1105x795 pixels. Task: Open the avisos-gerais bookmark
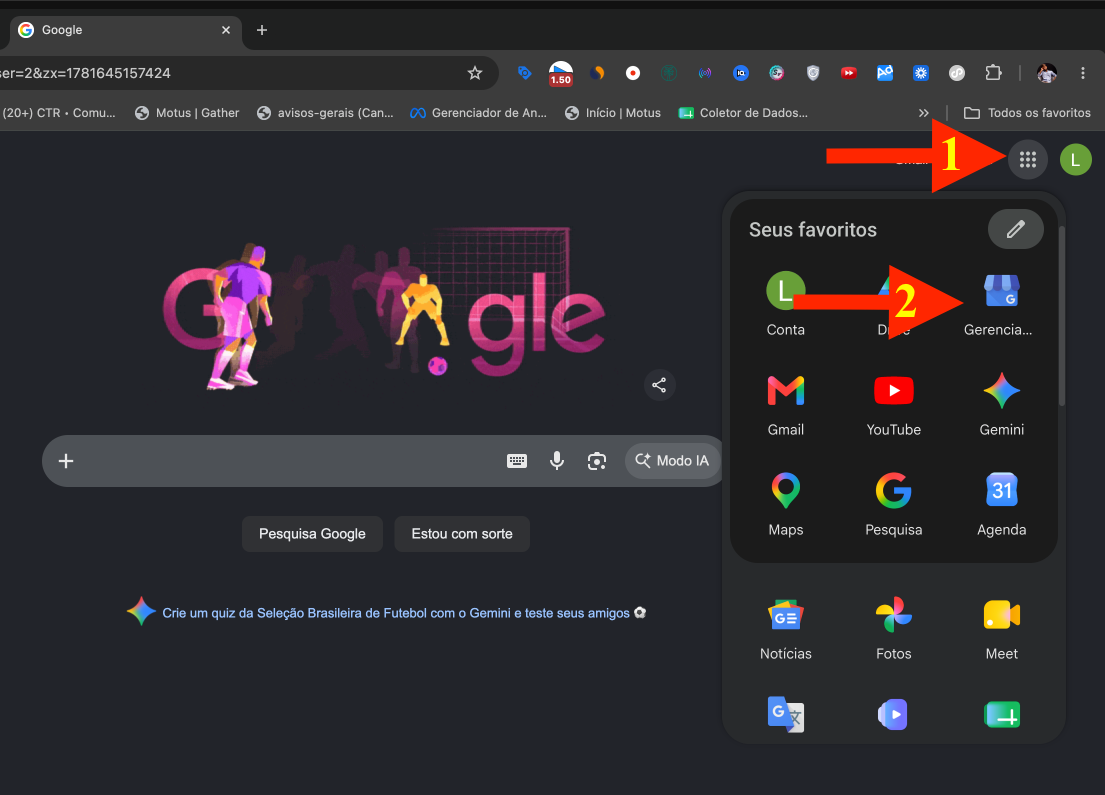[x=326, y=113]
